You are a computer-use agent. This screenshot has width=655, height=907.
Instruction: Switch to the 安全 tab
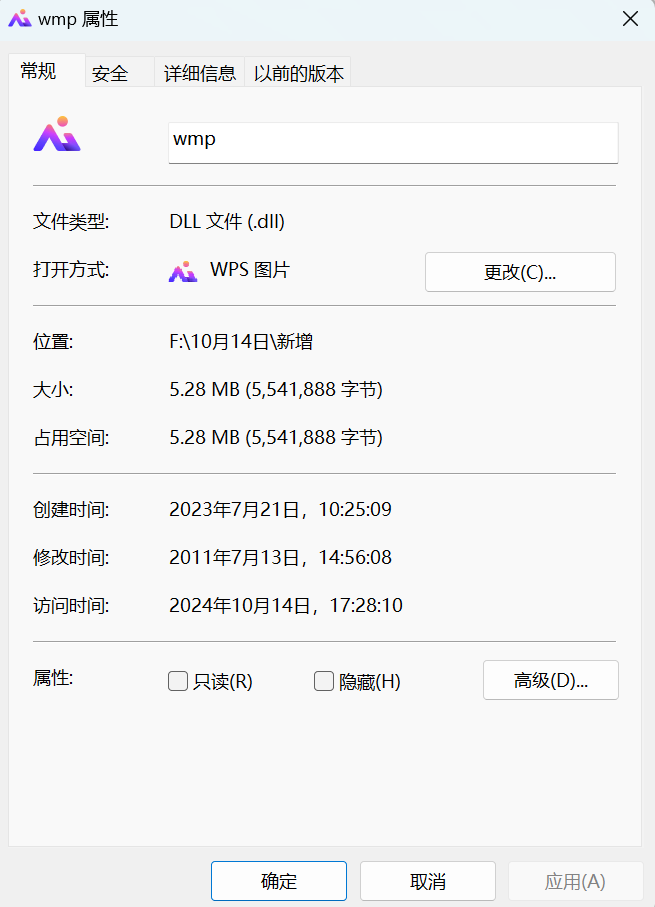coord(110,72)
